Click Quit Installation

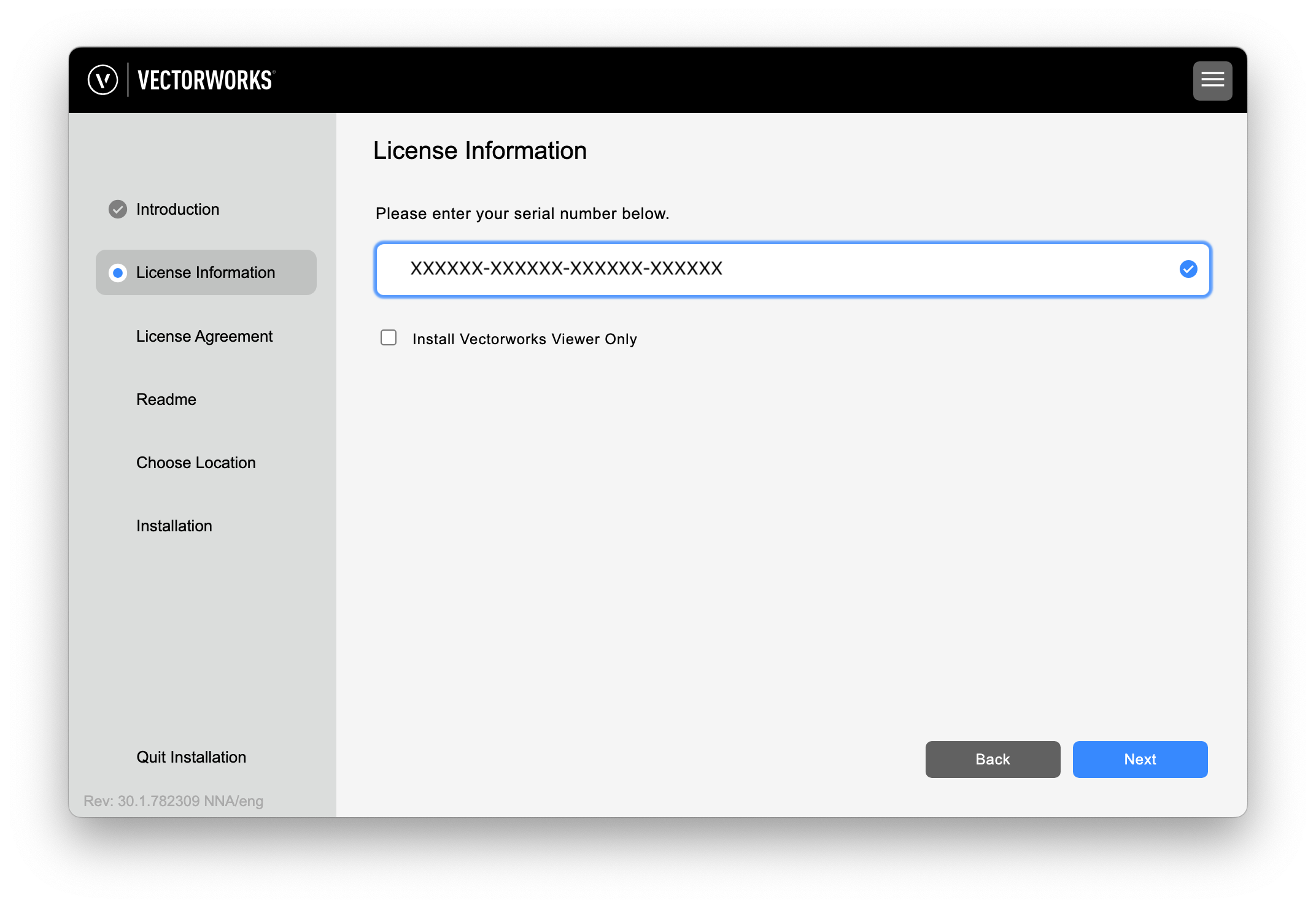click(191, 757)
